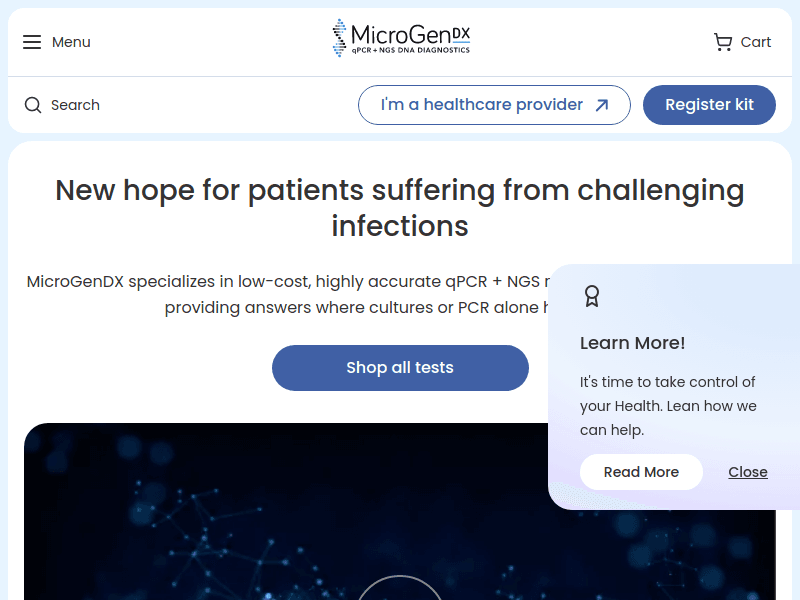This screenshot has height=600, width=800.
Task: Click Shop all tests
Action: coord(400,368)
